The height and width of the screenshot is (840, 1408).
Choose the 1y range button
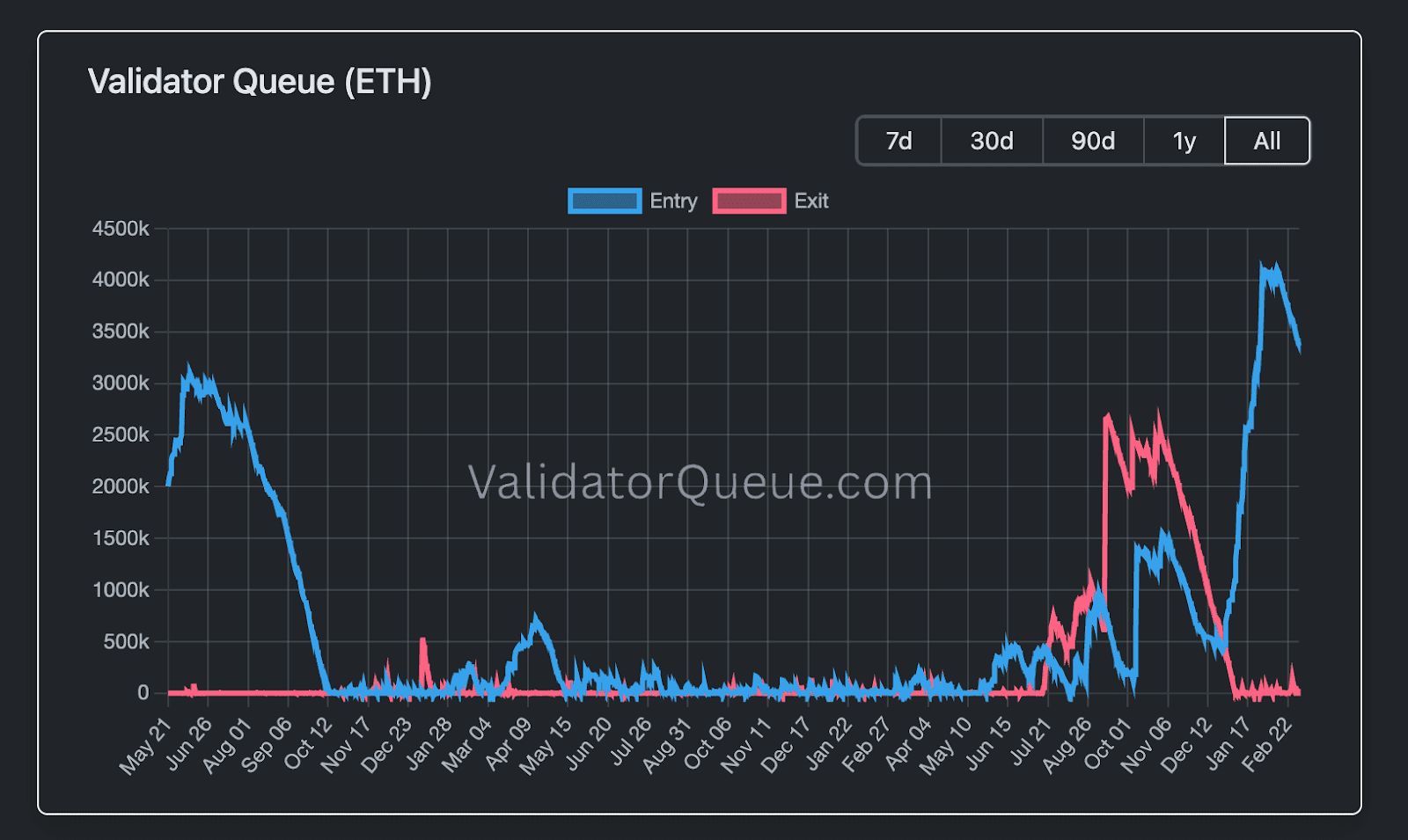coord(1184,141)
